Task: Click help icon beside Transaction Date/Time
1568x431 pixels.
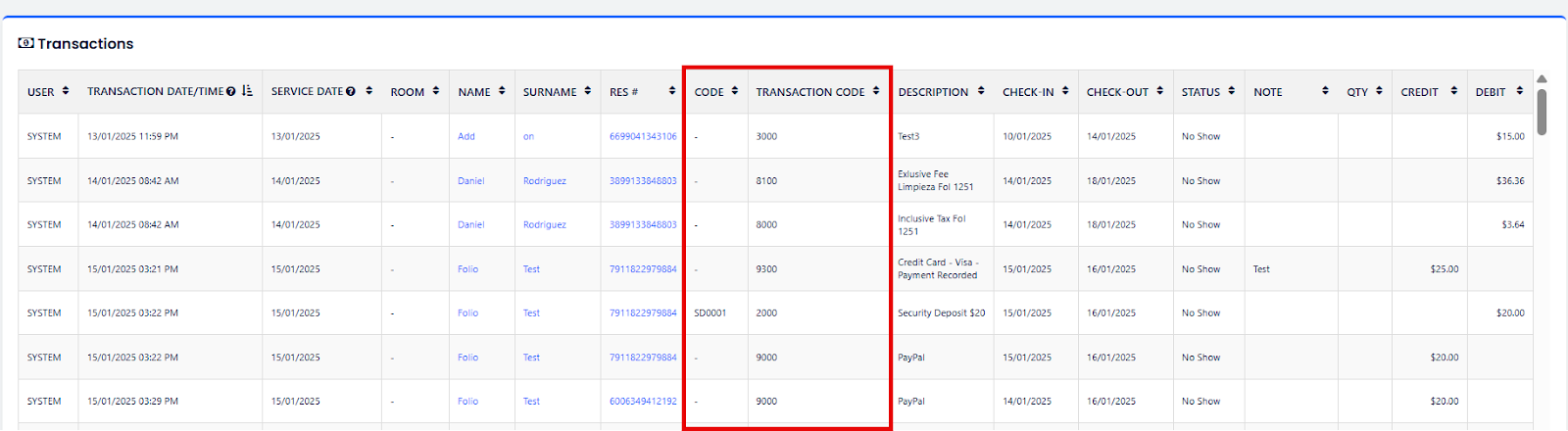Action: pos(231,91)
